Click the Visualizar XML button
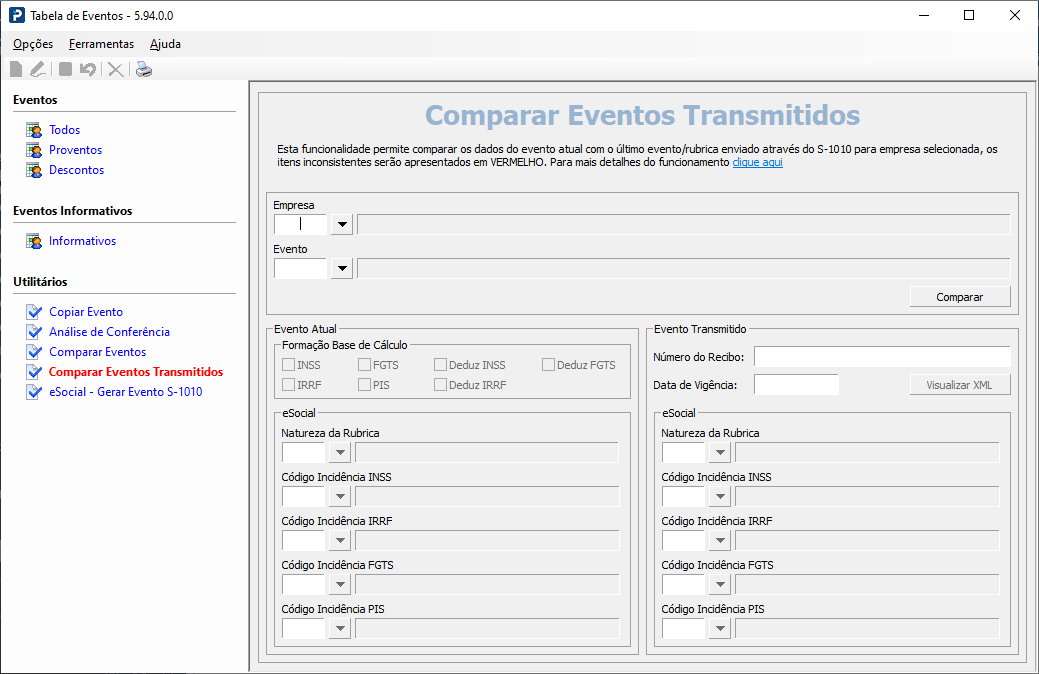1039x674 pixels. tap(959, 385)
